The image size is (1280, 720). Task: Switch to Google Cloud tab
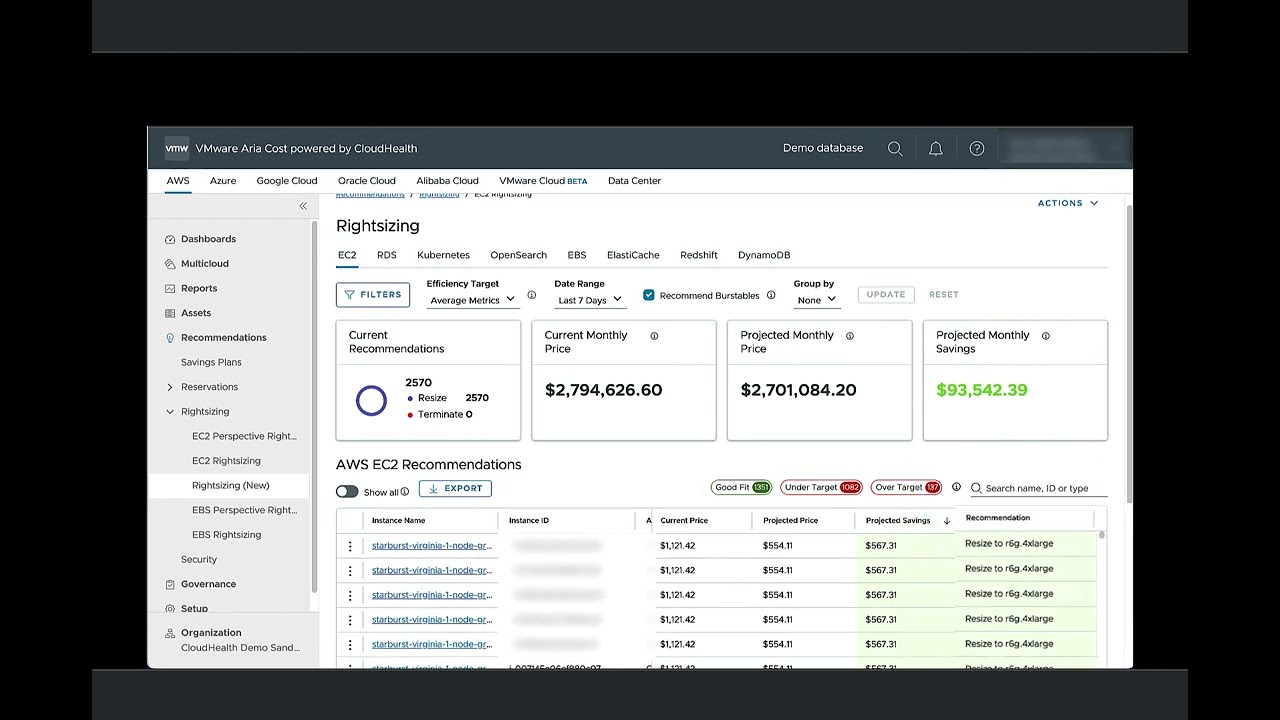[287, 181]
